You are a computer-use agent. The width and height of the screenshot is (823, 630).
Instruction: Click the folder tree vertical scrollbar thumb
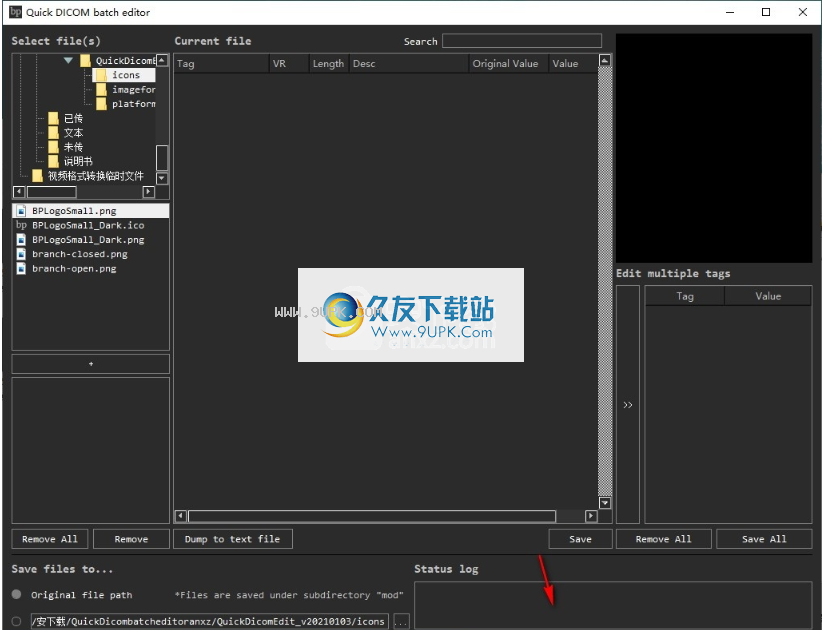[162, 158]
